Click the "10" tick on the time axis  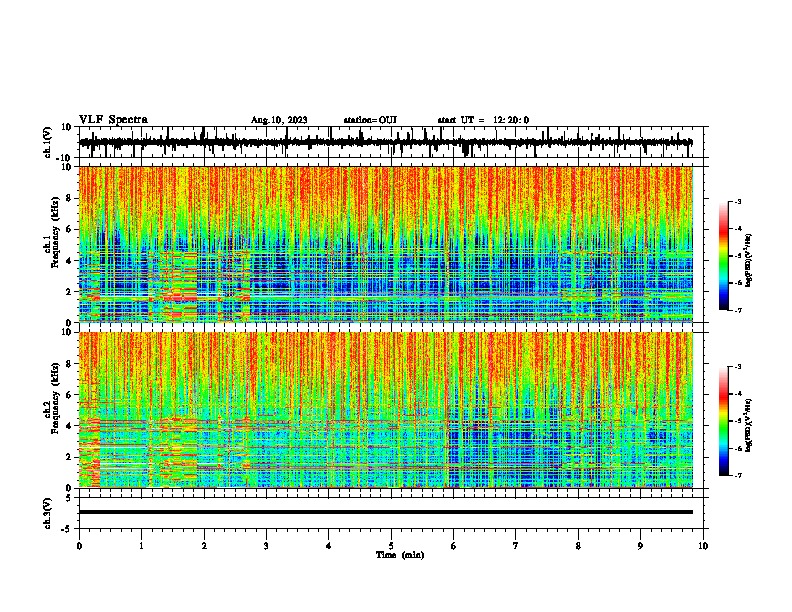[x=703, y=546]
